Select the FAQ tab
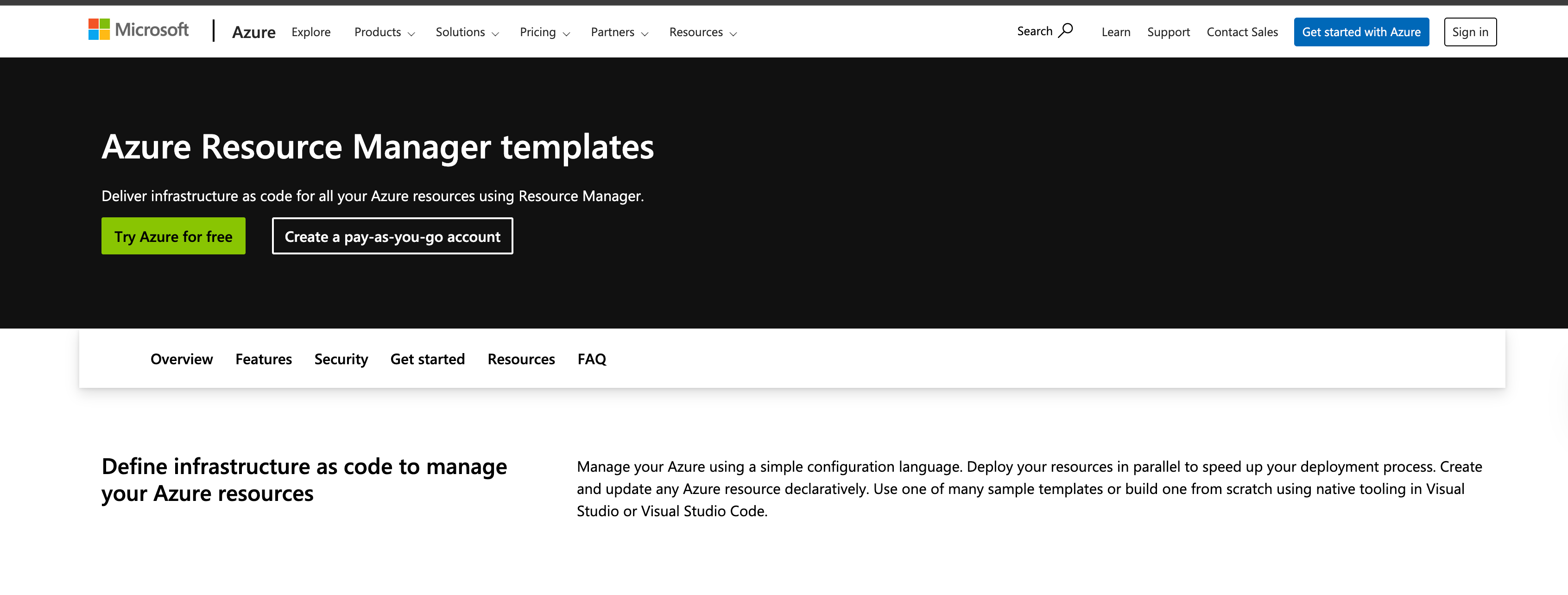The height and width of the screenshot is (595, 1568). 592,359
